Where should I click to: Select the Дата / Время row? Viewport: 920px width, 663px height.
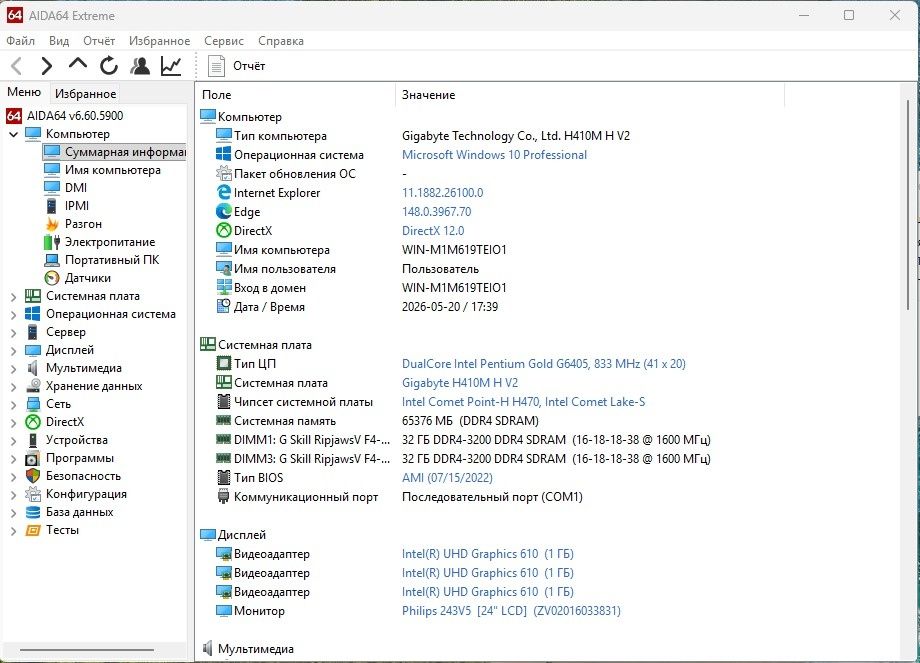pyautogui.click(x=357, y=307)
